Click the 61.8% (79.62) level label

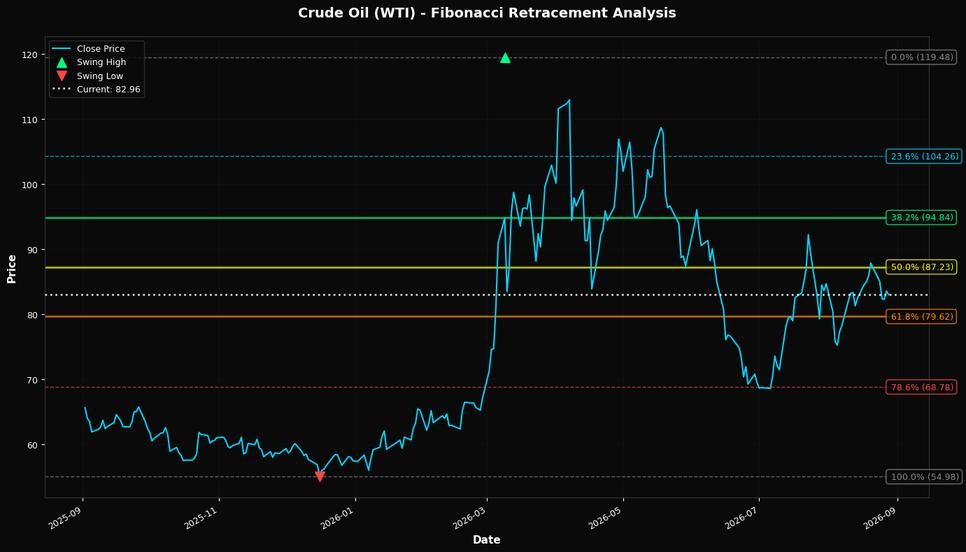point(922,317)
